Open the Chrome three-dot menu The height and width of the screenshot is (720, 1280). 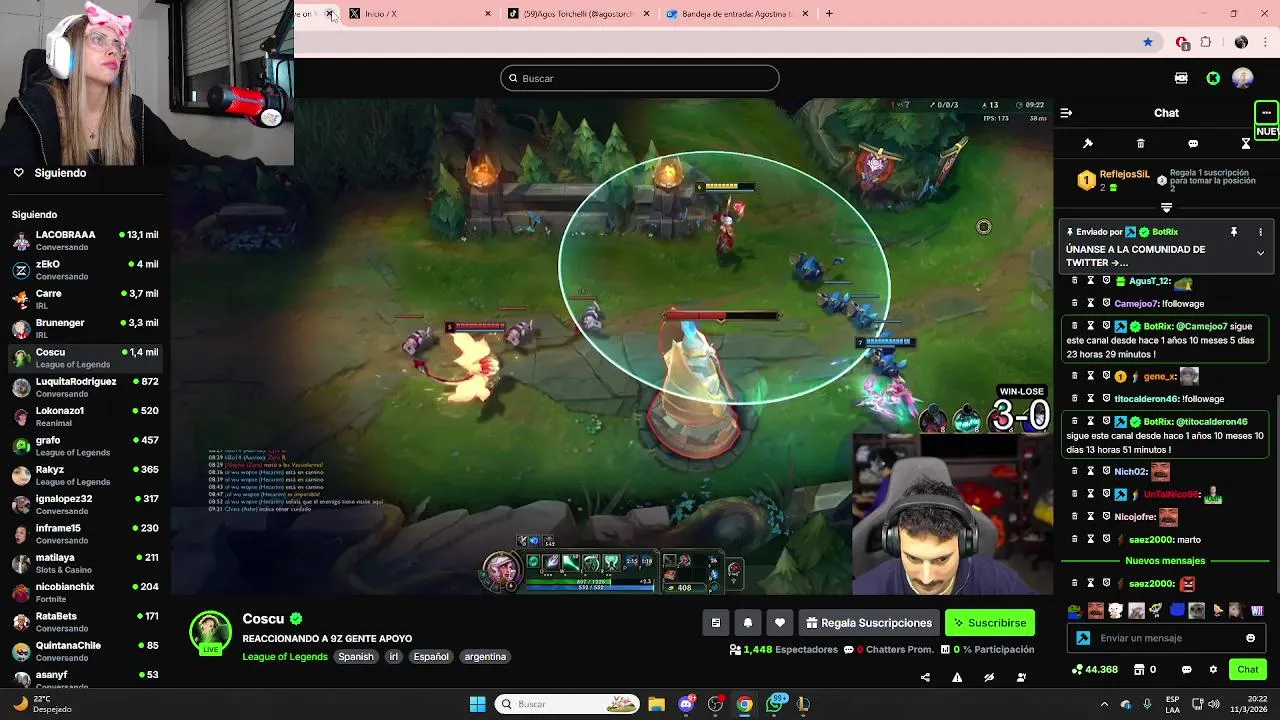(x=1266, y=42)
